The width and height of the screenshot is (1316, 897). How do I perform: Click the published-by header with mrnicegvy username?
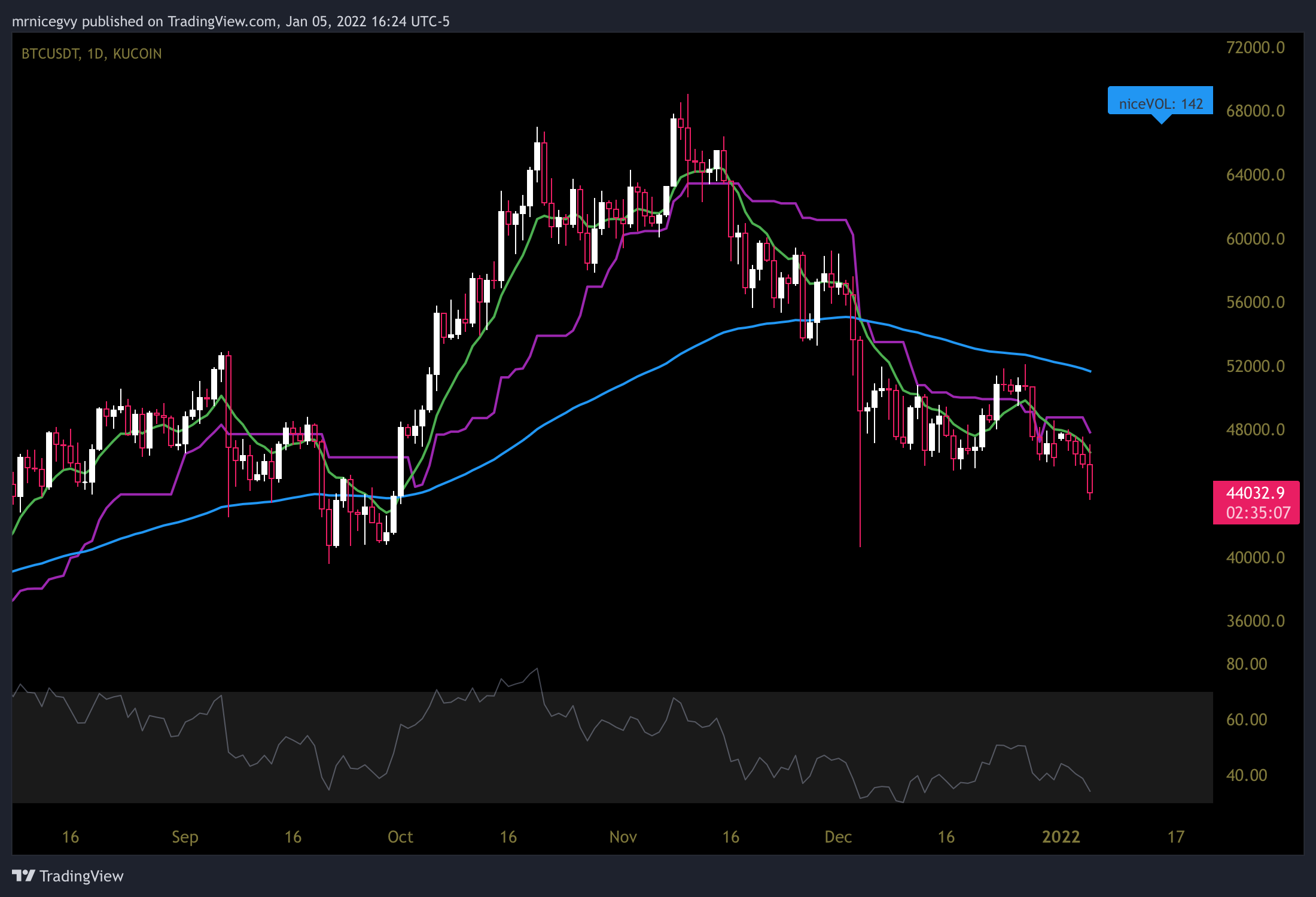click(230, 22)
